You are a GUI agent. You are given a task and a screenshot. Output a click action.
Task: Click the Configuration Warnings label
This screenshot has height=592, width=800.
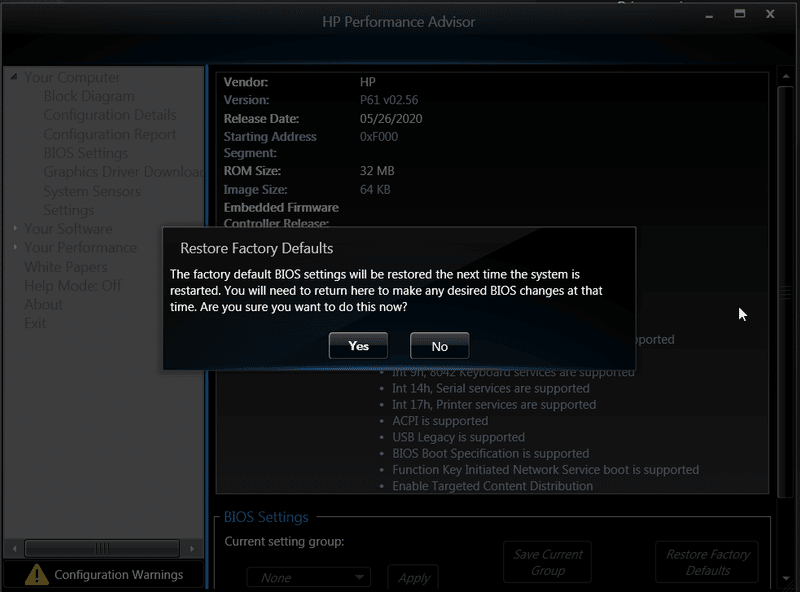118,575
